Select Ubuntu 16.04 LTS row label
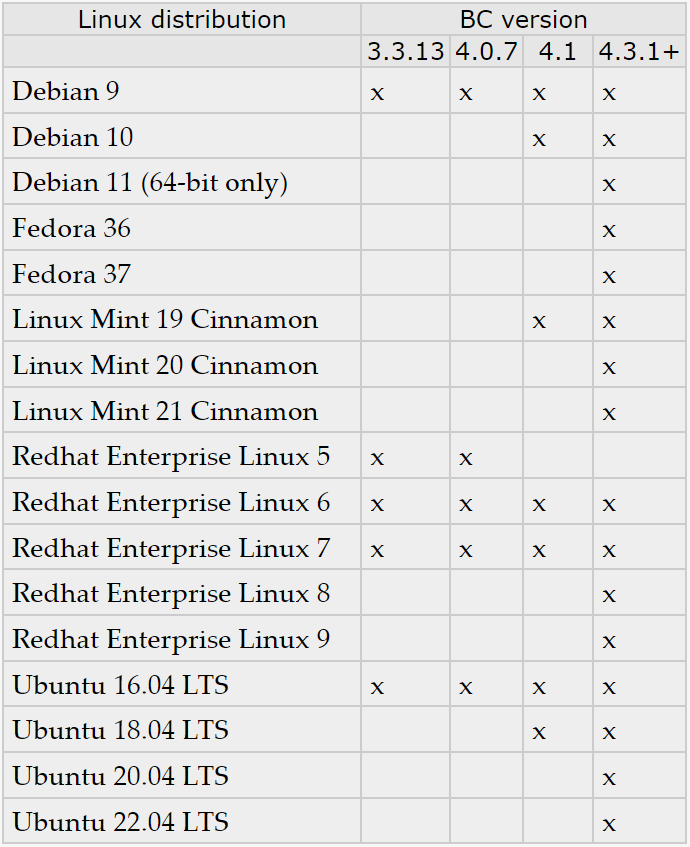This screenshot has height=847, width=690. point(120,685)
